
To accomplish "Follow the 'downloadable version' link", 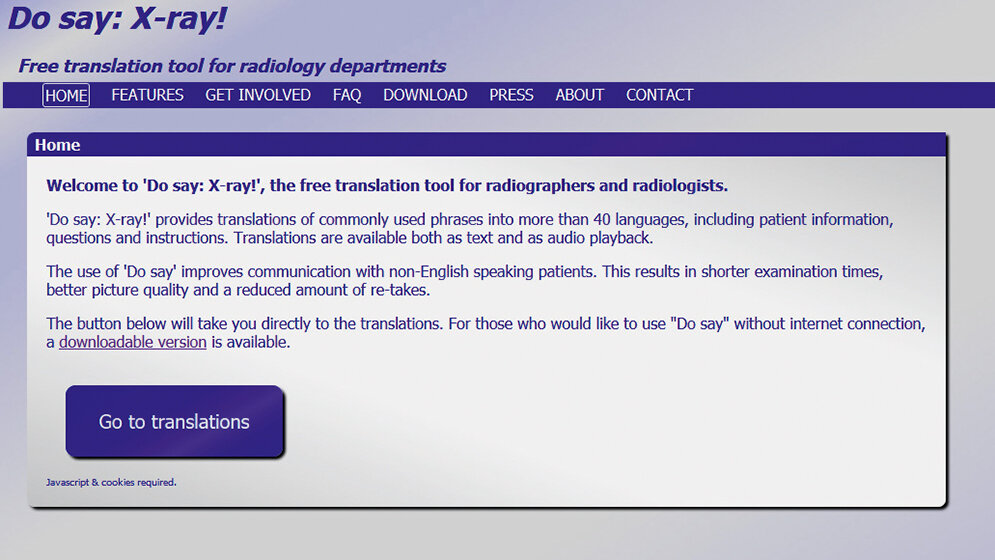I will (x=133, y=342).
